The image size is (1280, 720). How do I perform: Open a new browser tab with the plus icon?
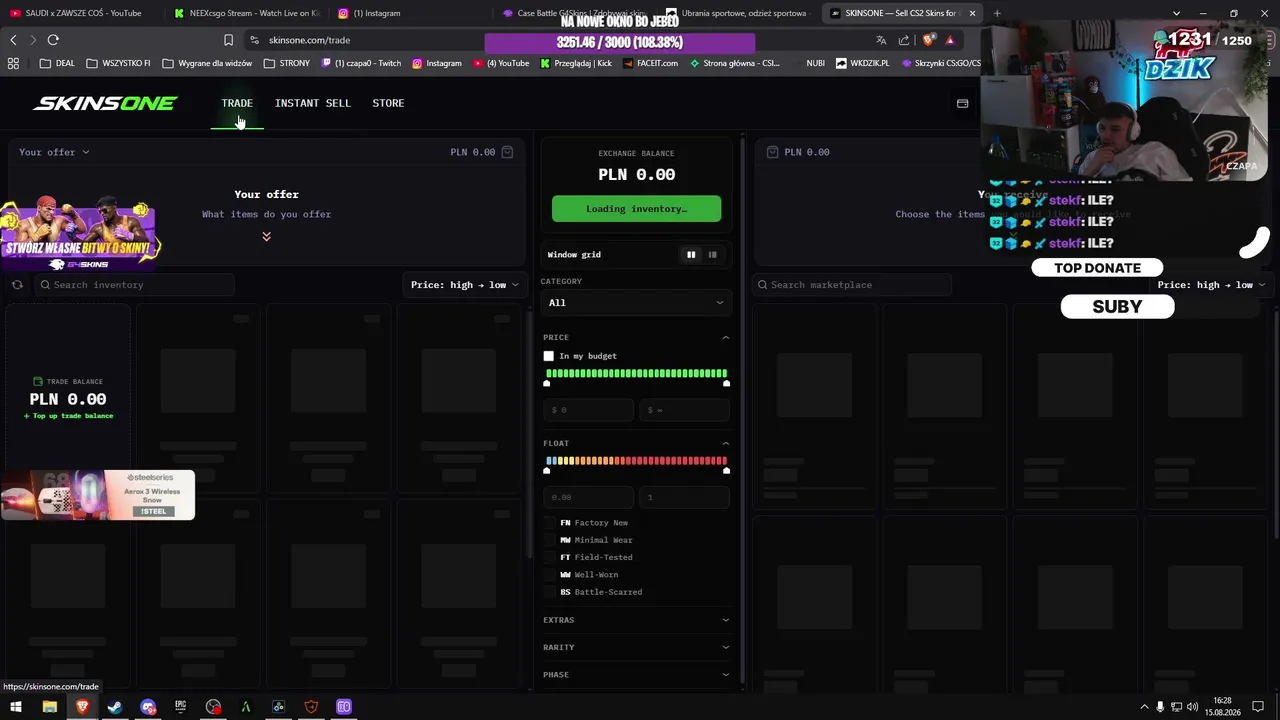point(997,13)
